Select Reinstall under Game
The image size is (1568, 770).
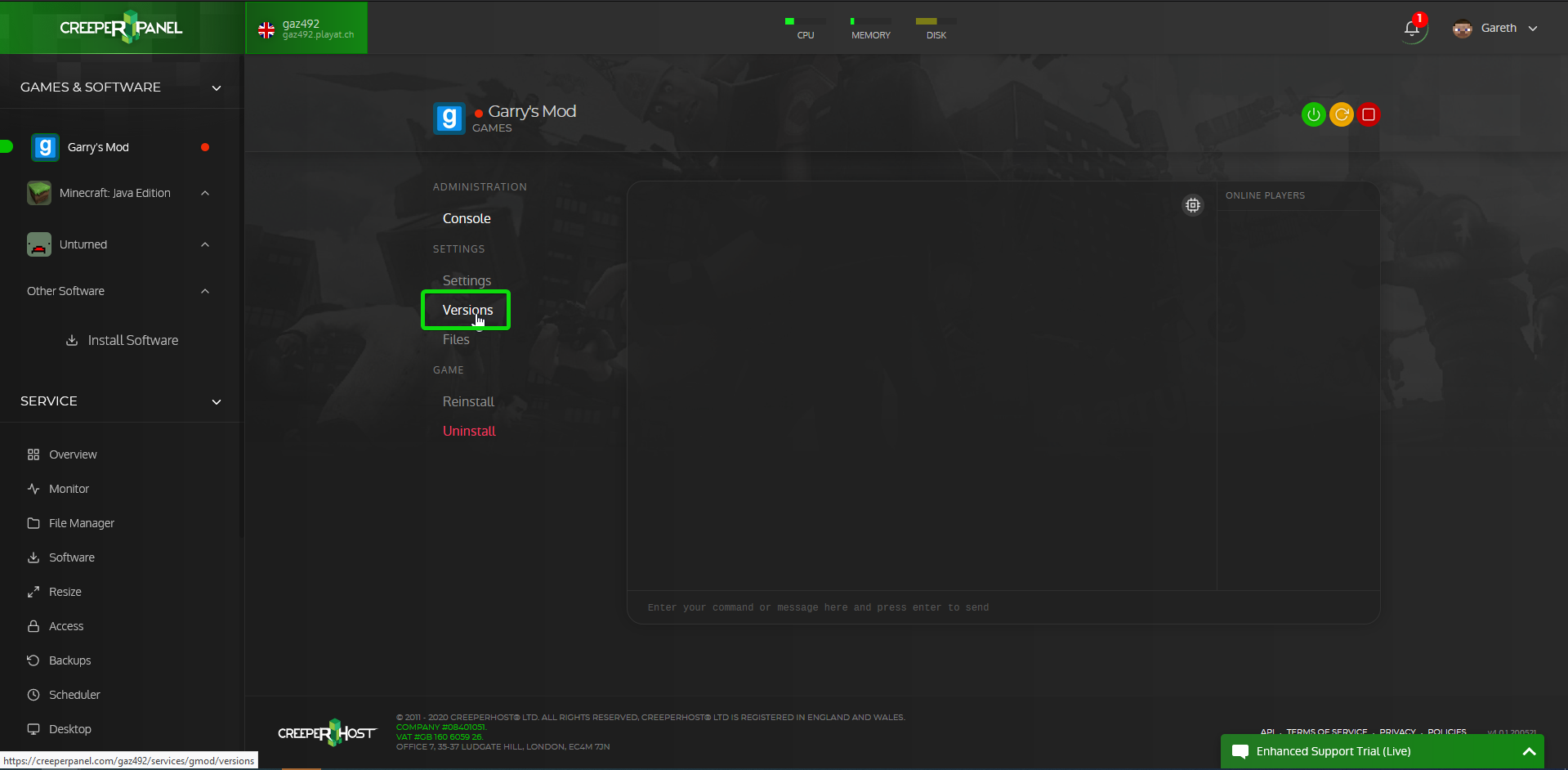pos(468,401)
